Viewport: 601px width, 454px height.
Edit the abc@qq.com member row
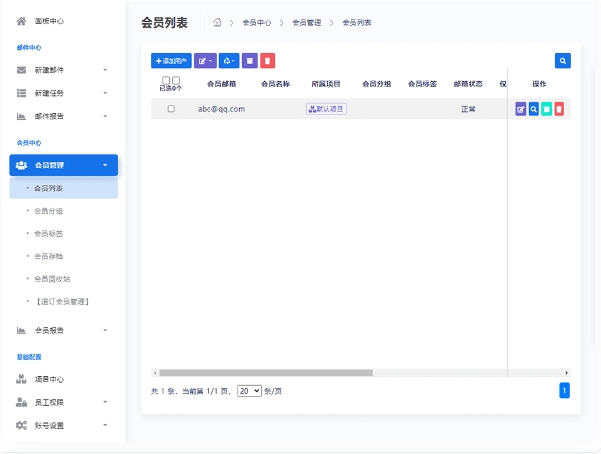coord(521,109)
